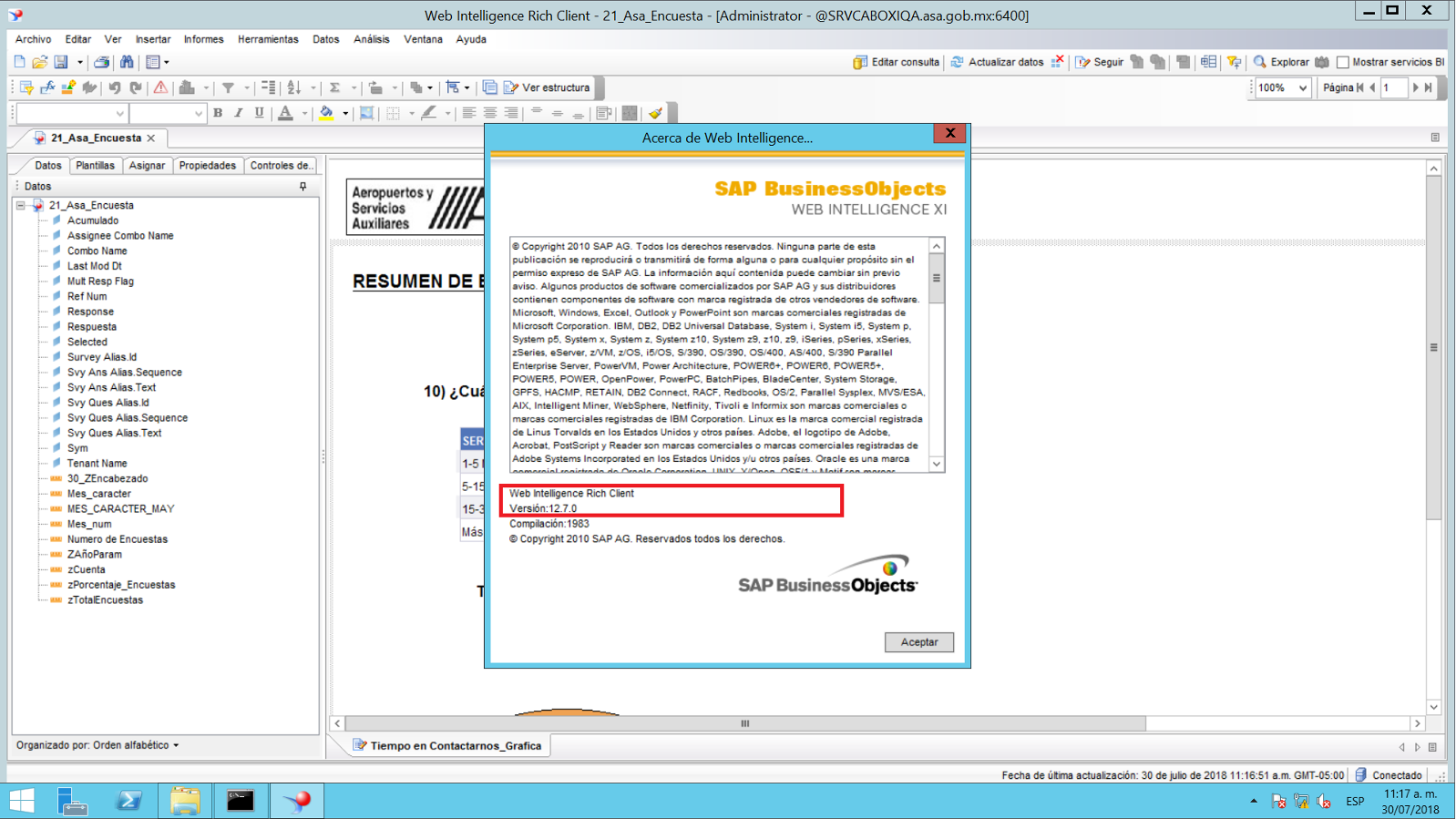Open the Archivo menu
This screenshot has width=1456, height=819.
pos(33,39)
